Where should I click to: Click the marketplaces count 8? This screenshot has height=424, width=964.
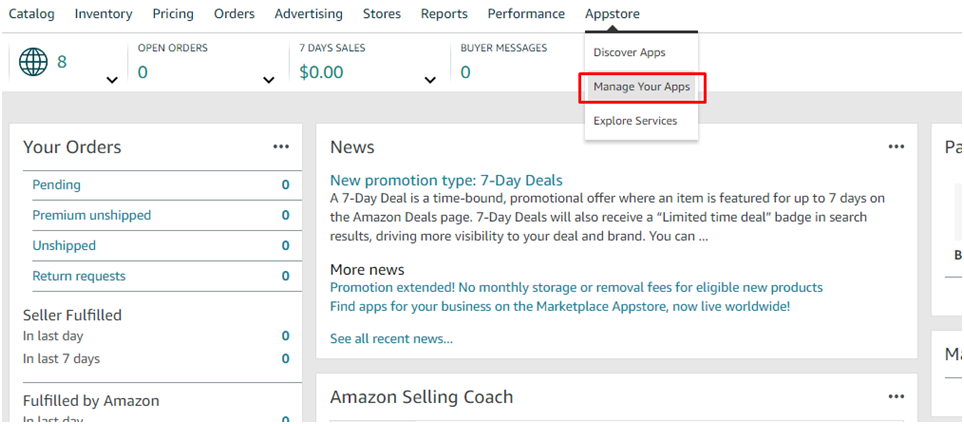click(x=61, y=62)
